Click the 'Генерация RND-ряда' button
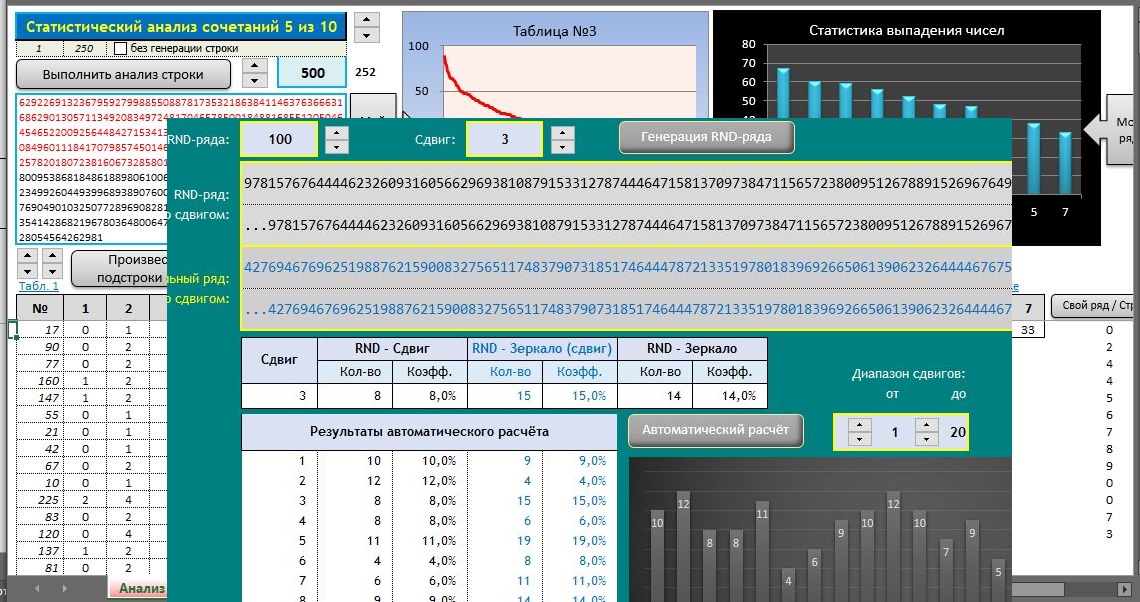The height and width of the screenshot is (602, 1140). click(706, 137)
